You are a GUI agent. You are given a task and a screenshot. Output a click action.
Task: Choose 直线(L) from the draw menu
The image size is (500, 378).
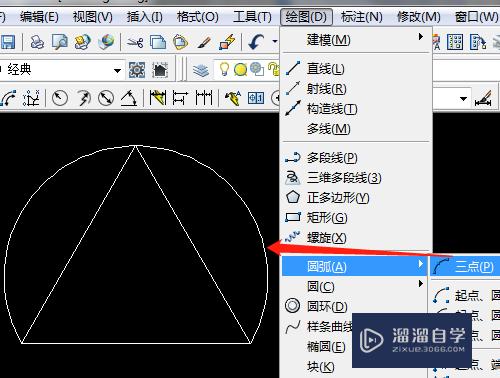click(x=356, y=69)
